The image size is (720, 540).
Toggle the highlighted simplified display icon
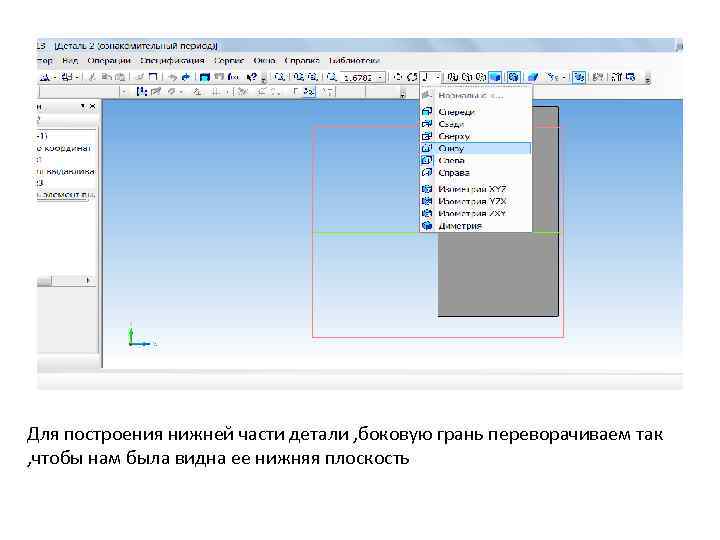[579, 77]
